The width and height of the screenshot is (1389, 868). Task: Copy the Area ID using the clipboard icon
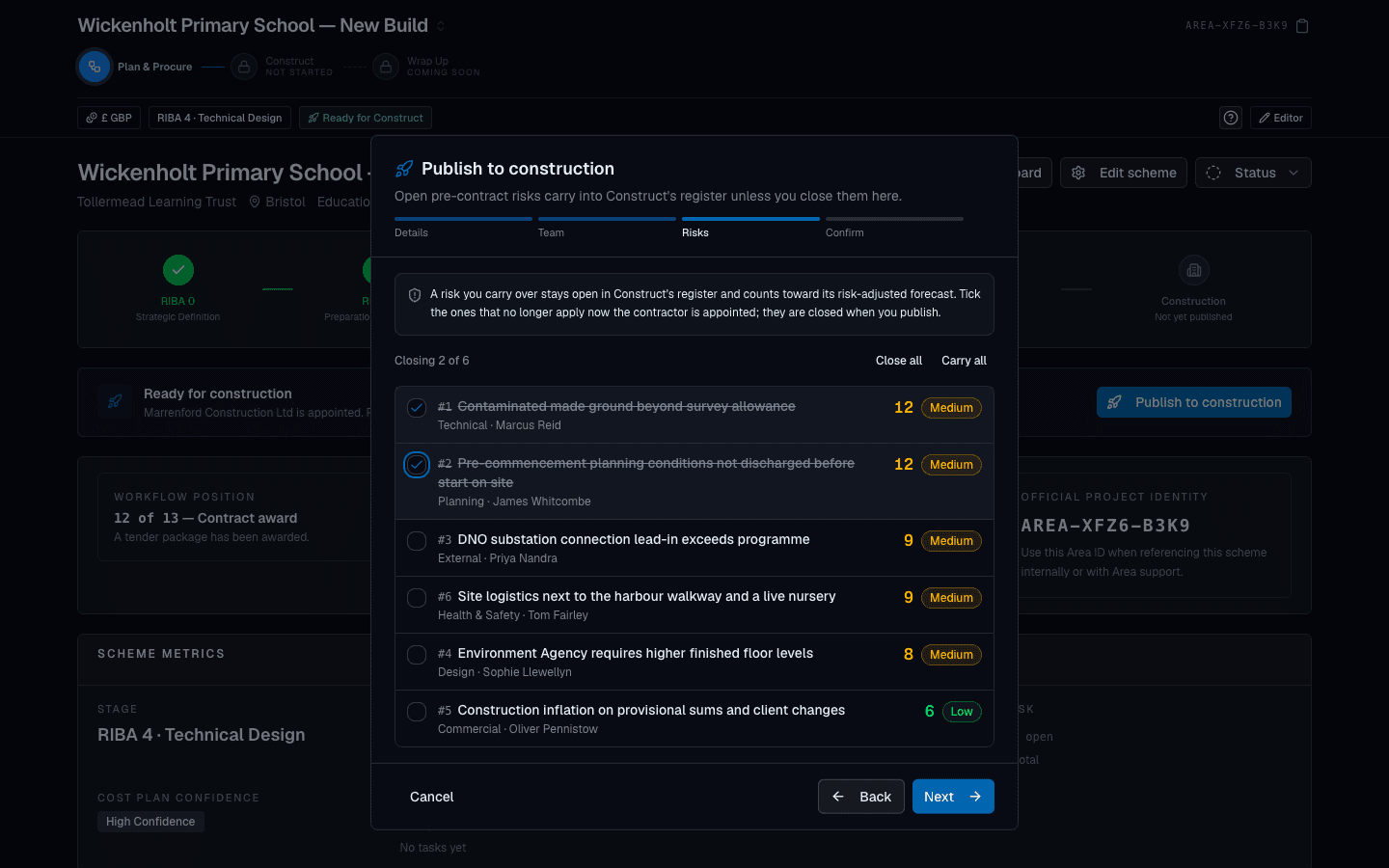point(1302,26)
